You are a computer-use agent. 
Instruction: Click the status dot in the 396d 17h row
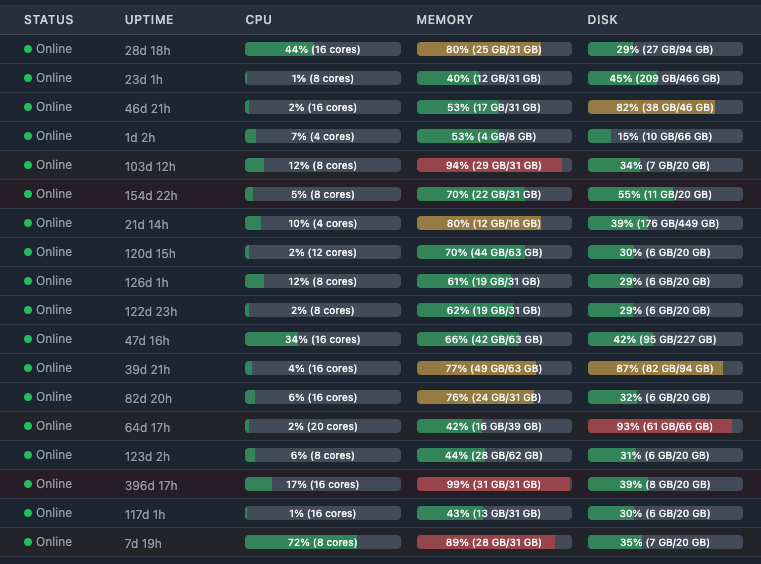coord(28,484)
